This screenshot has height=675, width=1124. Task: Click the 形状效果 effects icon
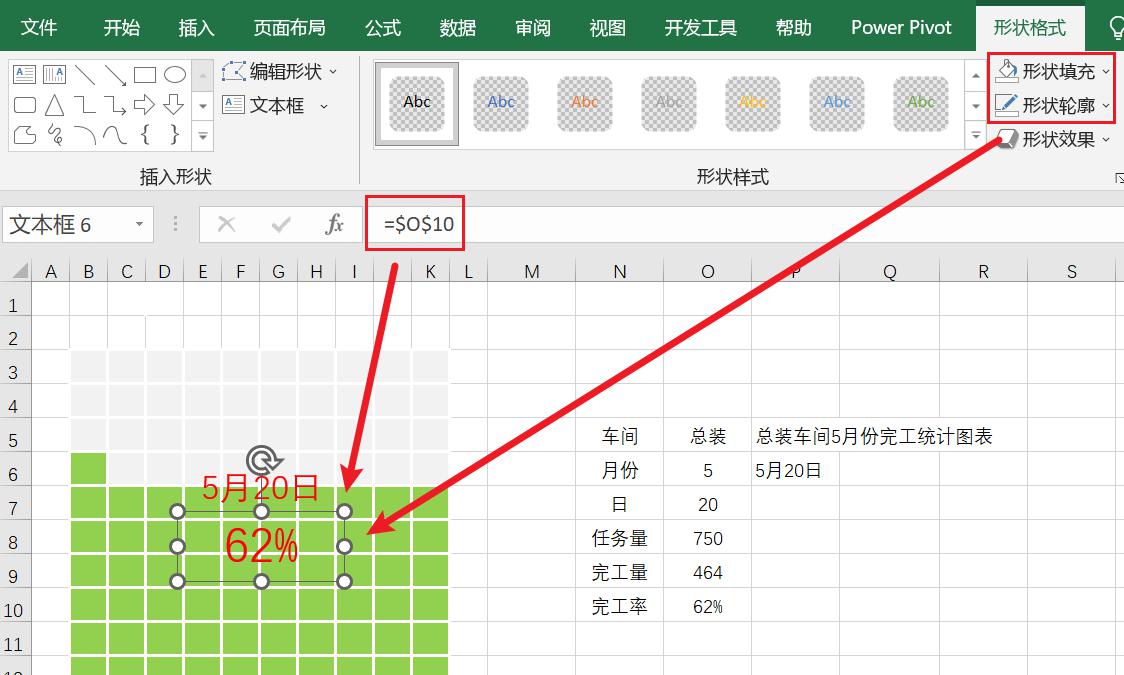click(1006, 138)
